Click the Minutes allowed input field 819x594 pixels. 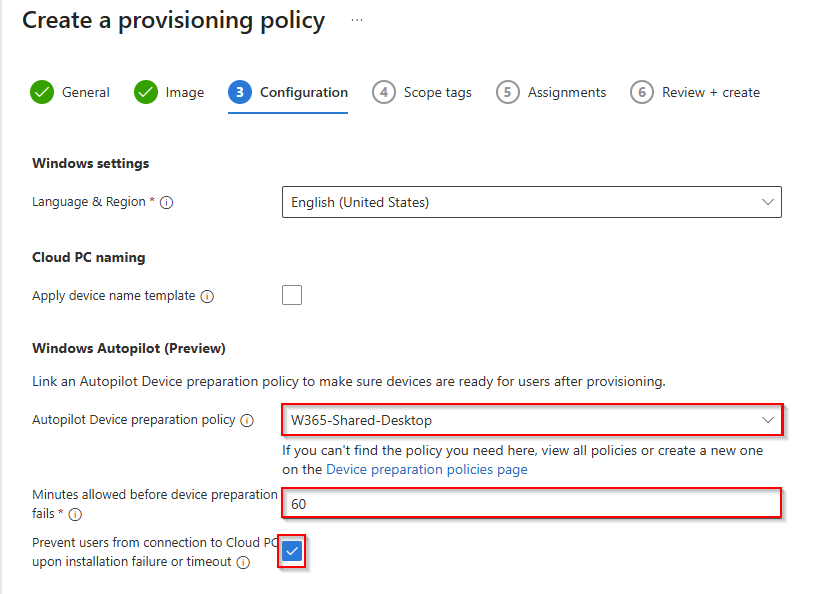click(531, 504)
